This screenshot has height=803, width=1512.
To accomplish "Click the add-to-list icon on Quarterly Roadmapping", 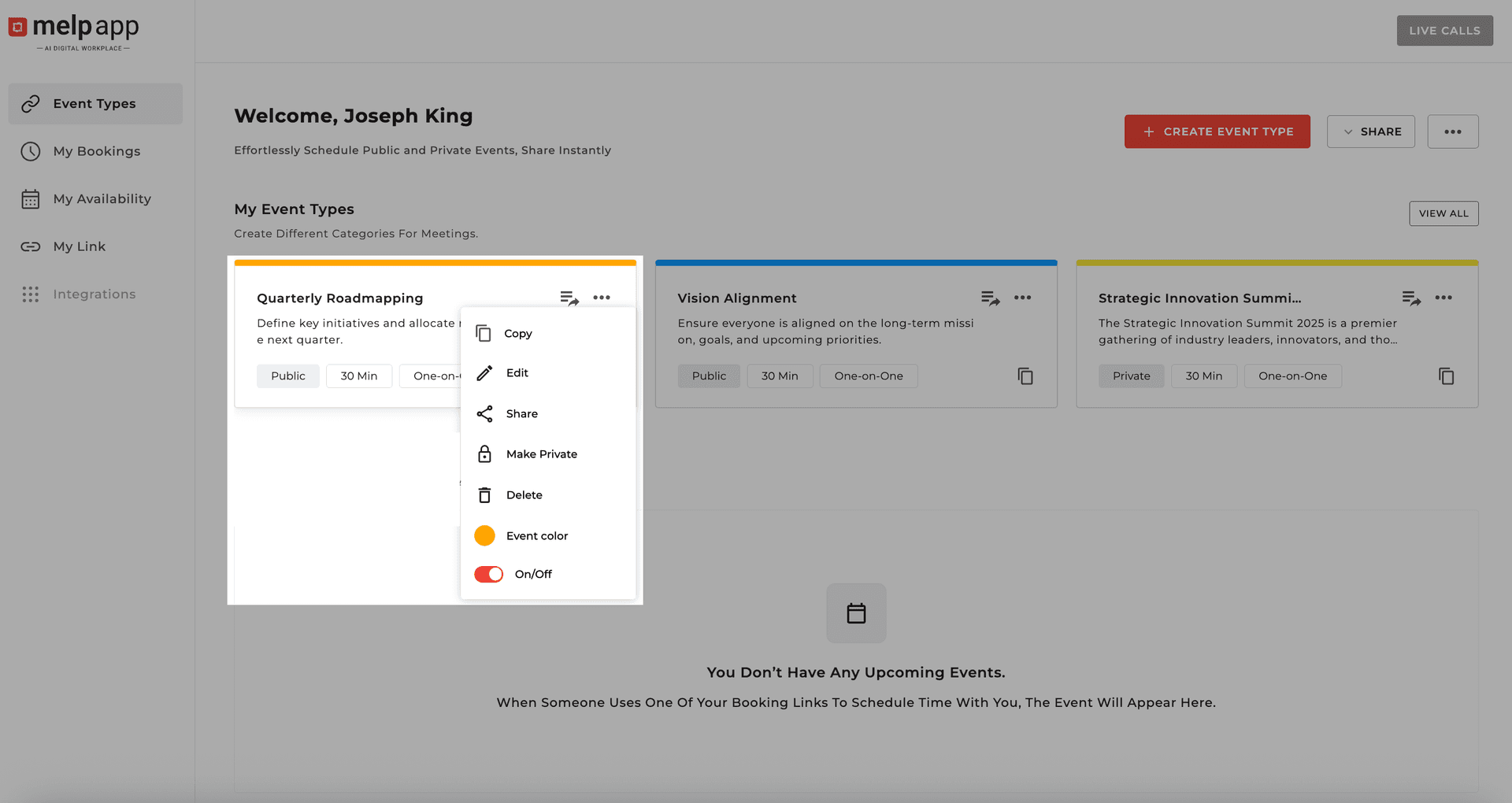I will click(x=569, y=298).
